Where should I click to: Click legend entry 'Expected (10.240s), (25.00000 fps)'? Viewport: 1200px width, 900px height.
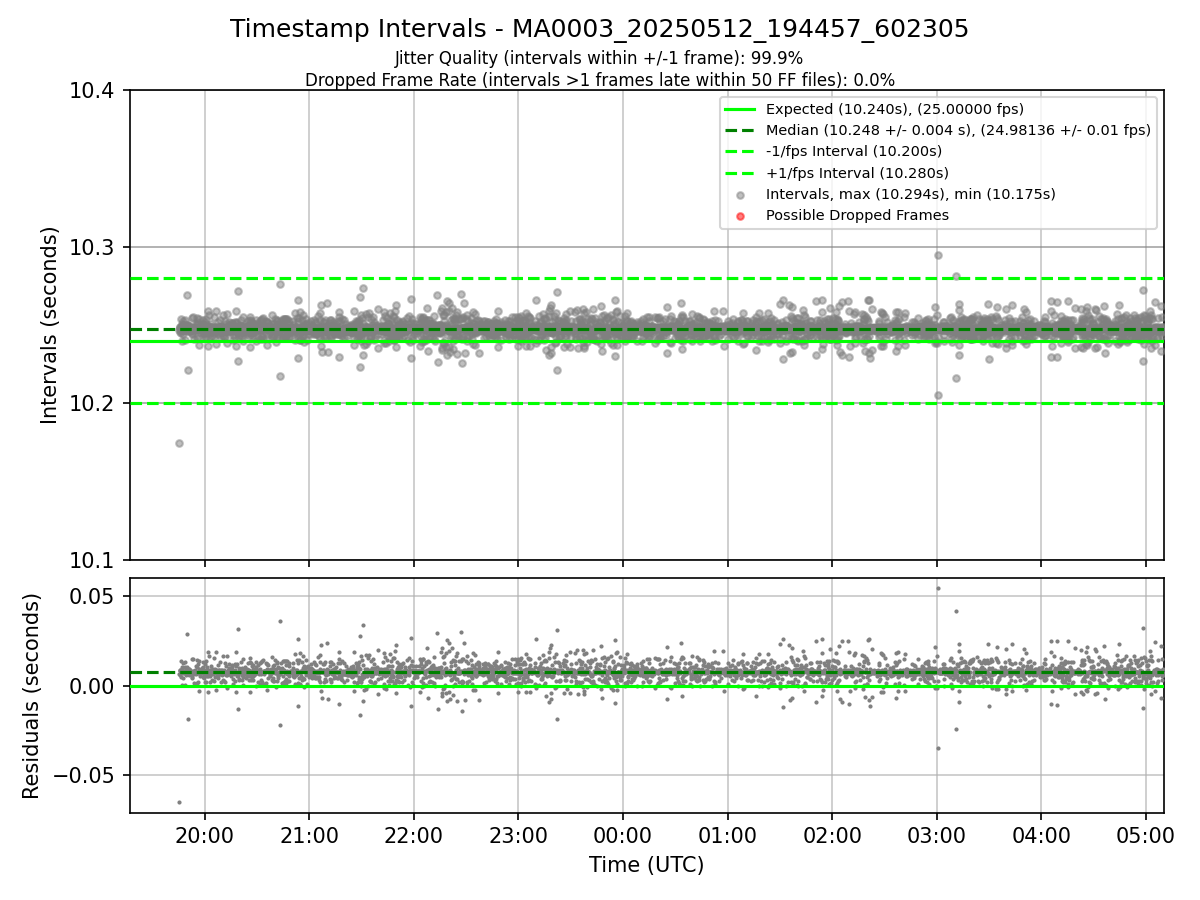pyautogui.click(x=894, y=109)
